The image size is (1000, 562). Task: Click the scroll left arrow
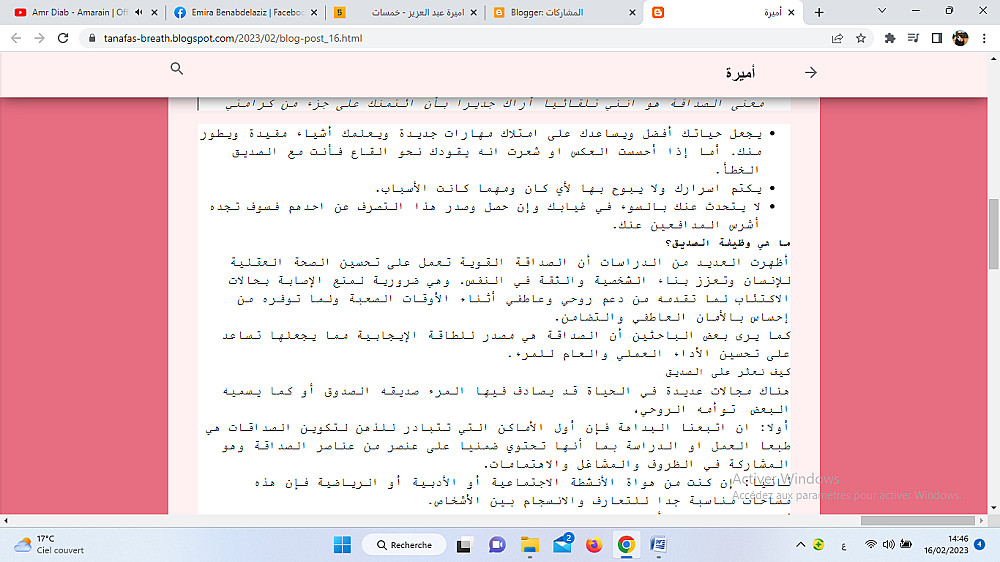pyautogui.click(x=6, y=521)
